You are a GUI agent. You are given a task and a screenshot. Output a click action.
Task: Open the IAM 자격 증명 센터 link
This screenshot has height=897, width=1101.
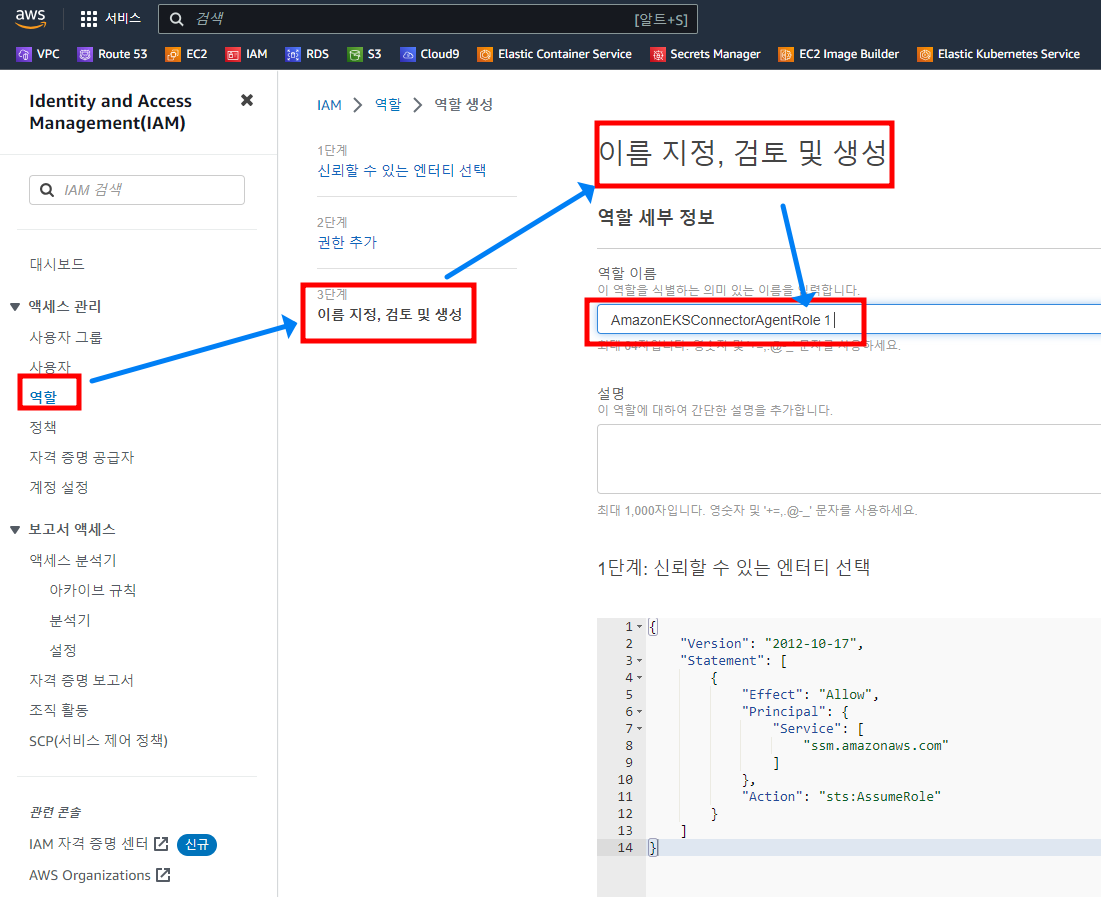[x=88, y=844]
